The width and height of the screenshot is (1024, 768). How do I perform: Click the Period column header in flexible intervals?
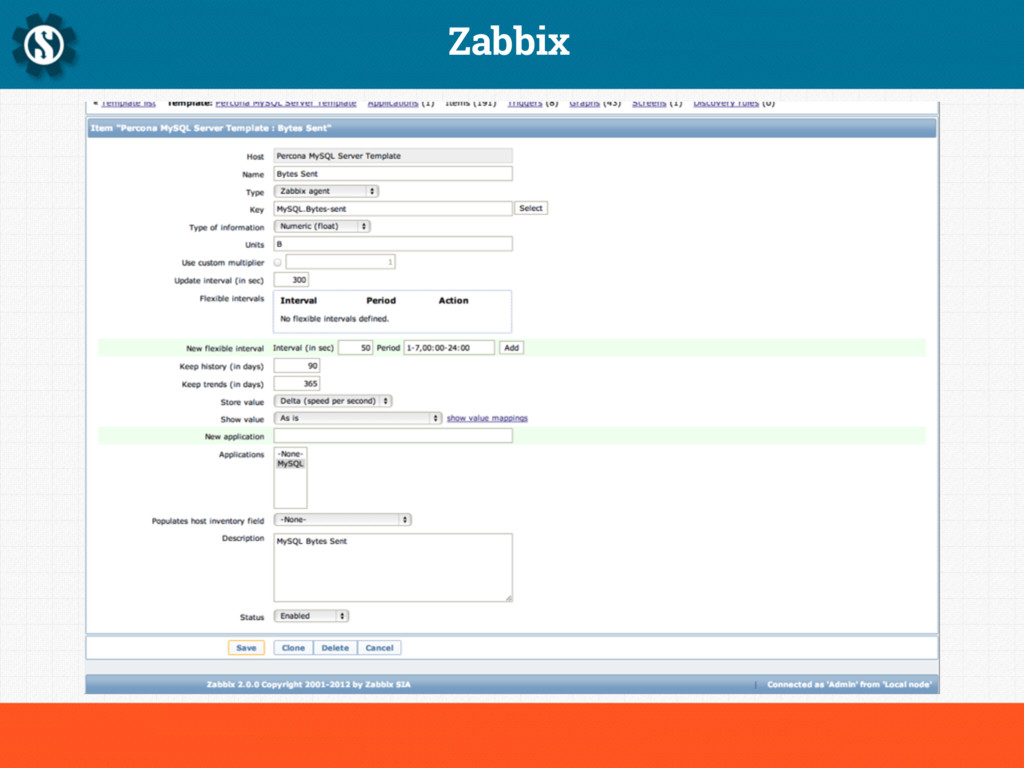(x=381, y=300)
